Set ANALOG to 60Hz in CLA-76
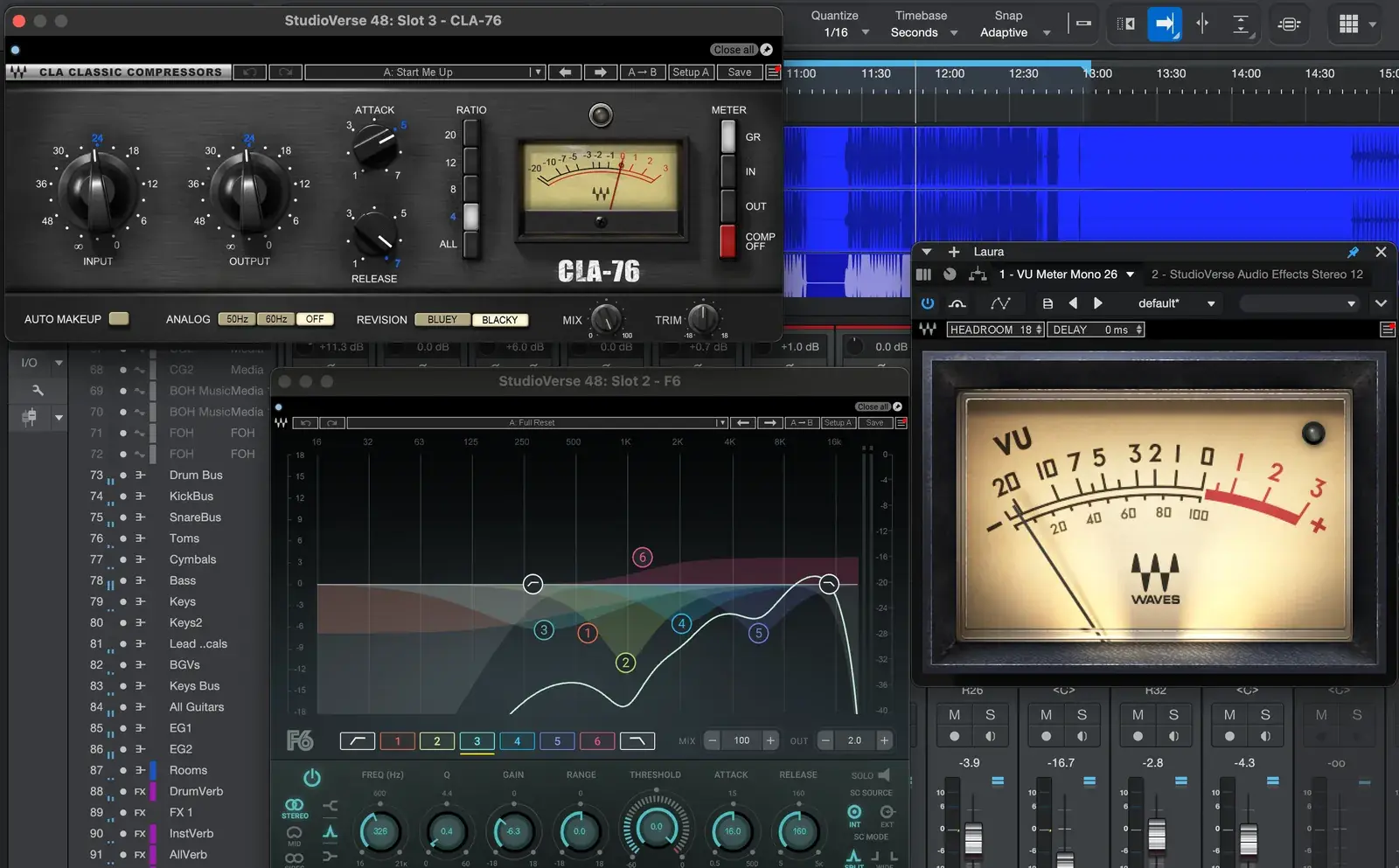1399x868 pixels. (x=276, y=320)
